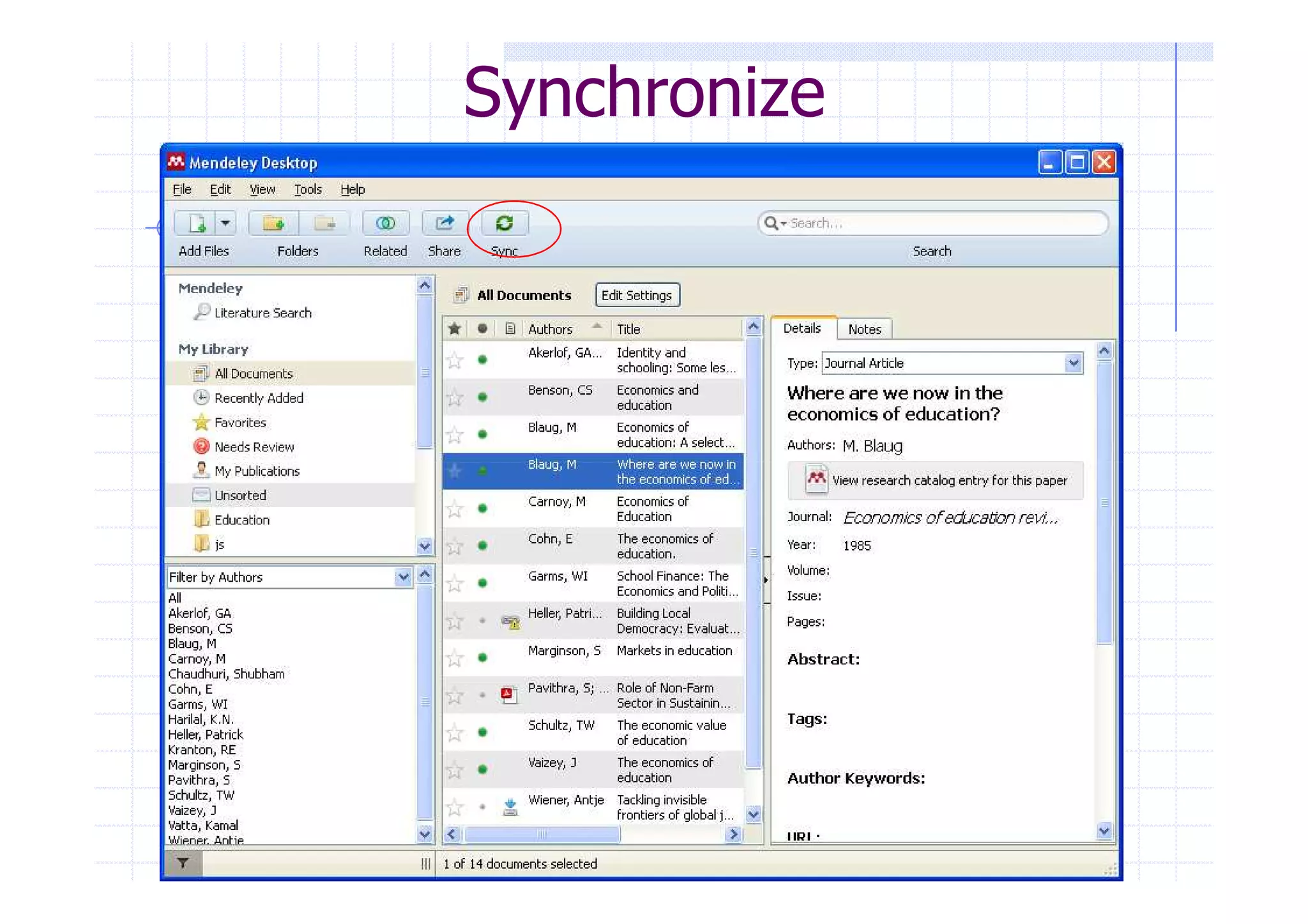Open the Tools menu
Viewport: 1308px width, 924px height.
click(x=308, y=190)
